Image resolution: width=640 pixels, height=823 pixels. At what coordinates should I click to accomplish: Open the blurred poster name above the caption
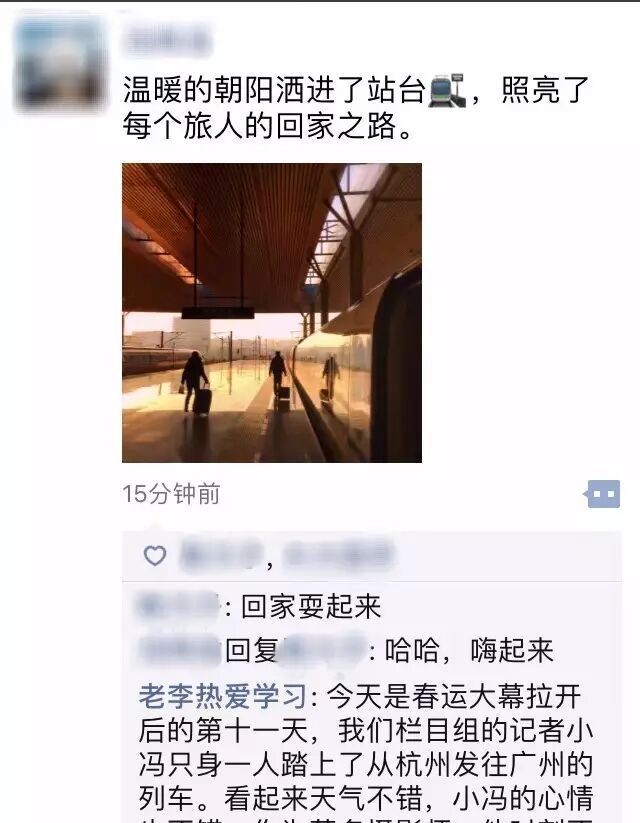point(168,40)
